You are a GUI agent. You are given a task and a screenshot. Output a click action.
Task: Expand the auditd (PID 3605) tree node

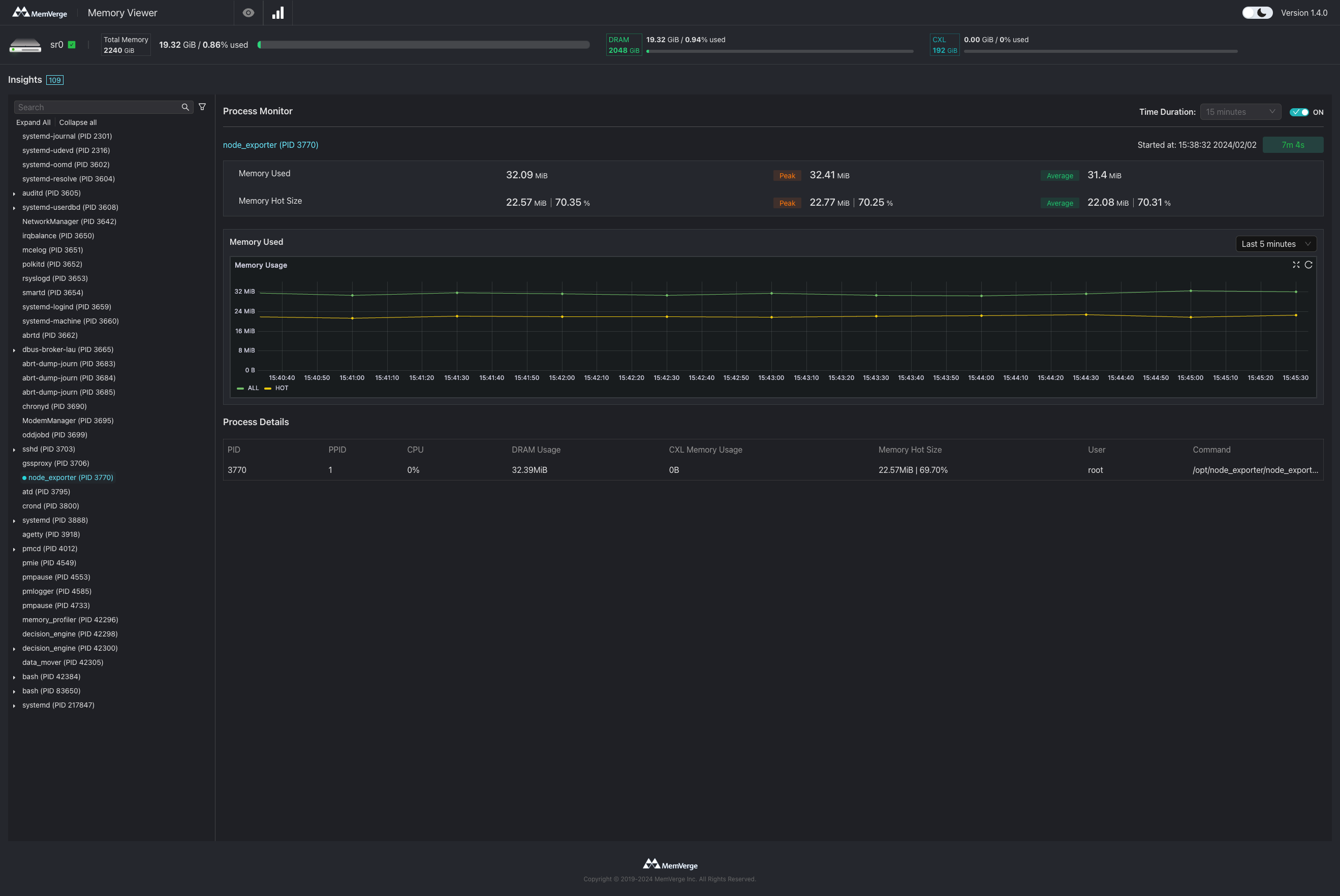point(14,194)
